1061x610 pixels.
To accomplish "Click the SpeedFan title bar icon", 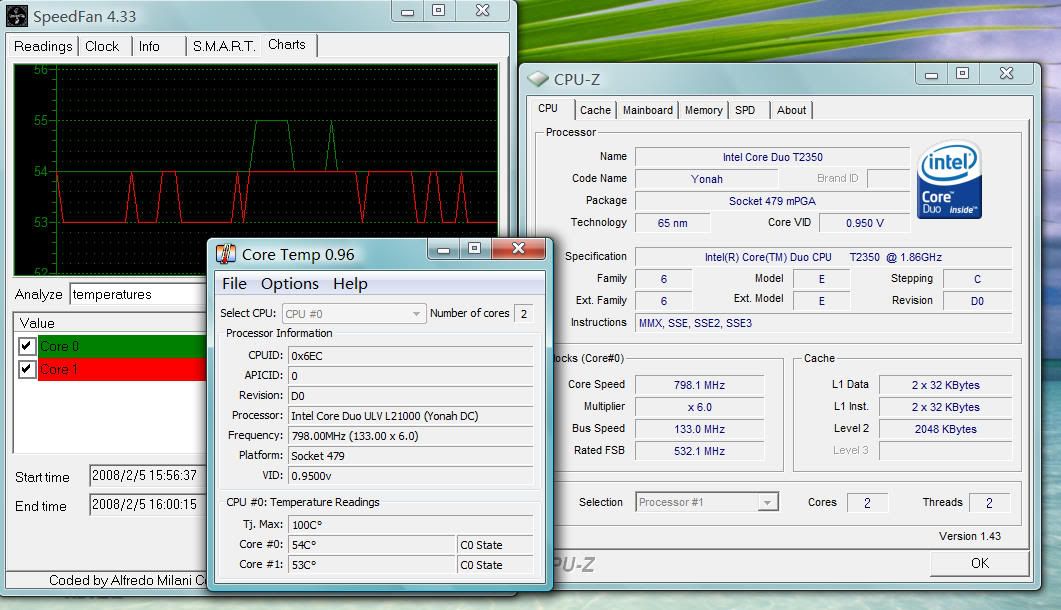I will (17, 16).
